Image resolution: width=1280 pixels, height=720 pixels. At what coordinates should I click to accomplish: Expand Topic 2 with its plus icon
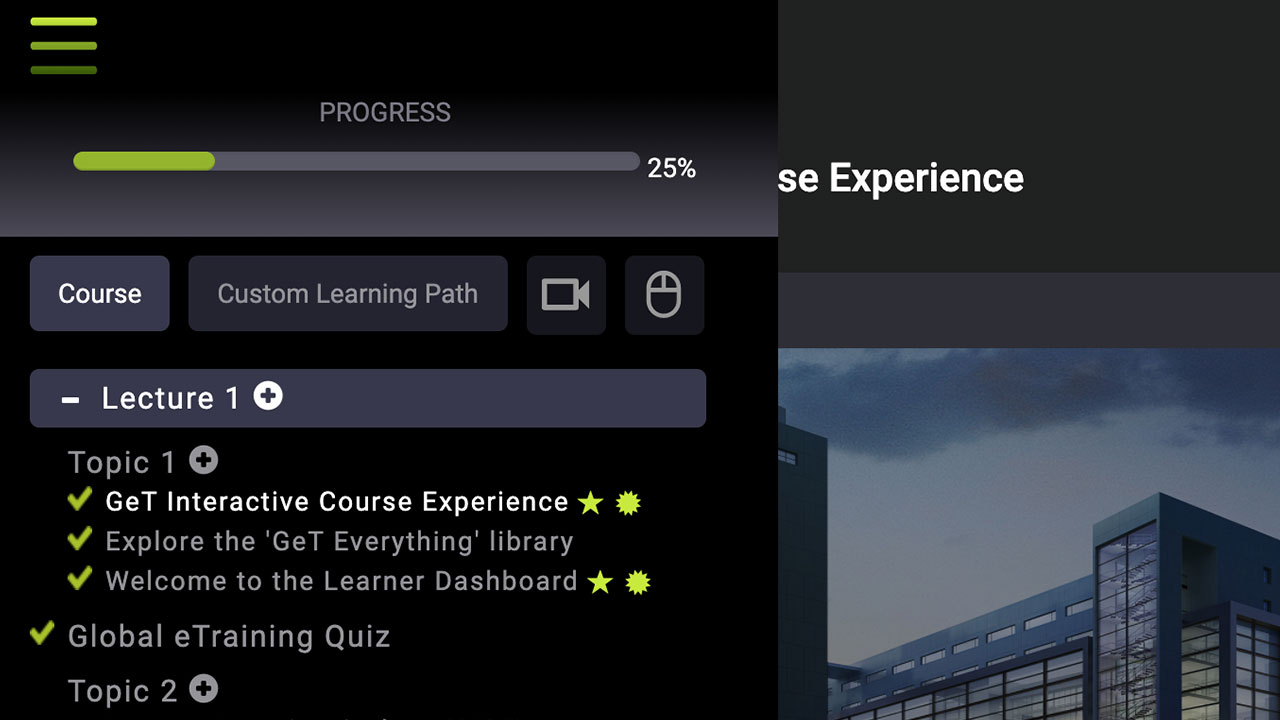click(x=204, y=689)
